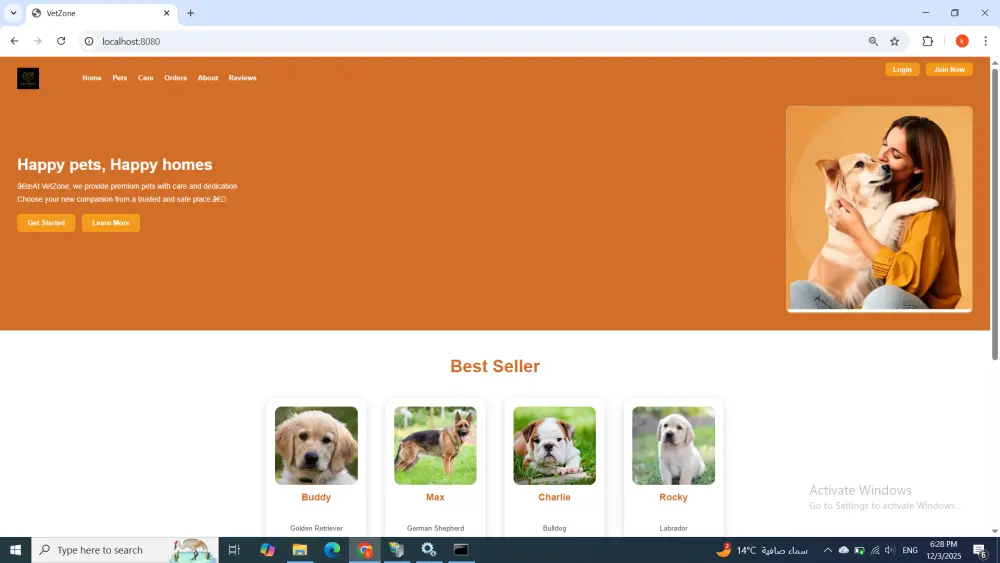This screenshot has width=1000, height=563.
Task: Click the Golden Retriever breed label
Action: pyautogui.click(x=316, y=528)
